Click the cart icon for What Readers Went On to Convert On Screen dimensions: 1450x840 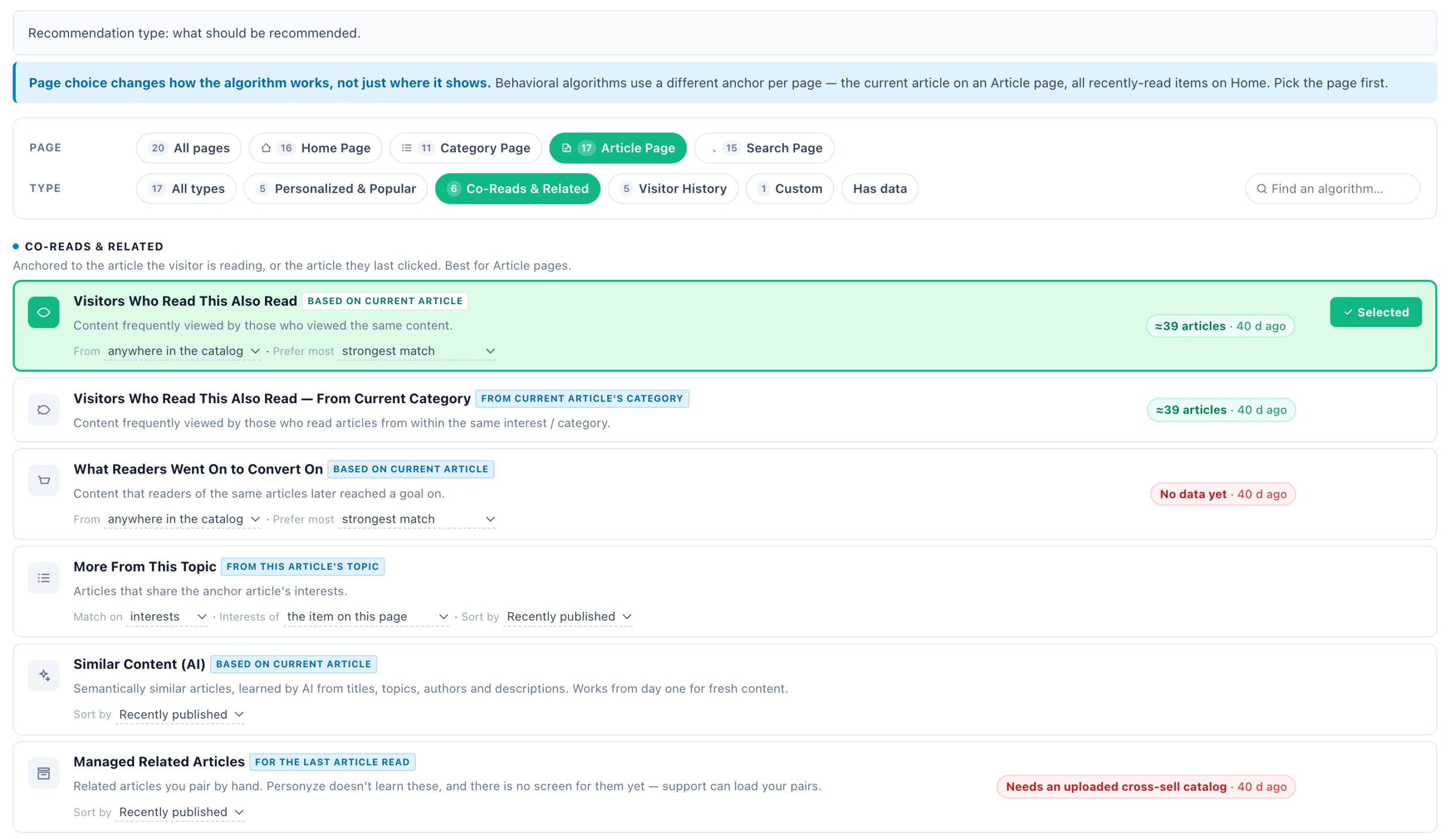pos(44,480)
